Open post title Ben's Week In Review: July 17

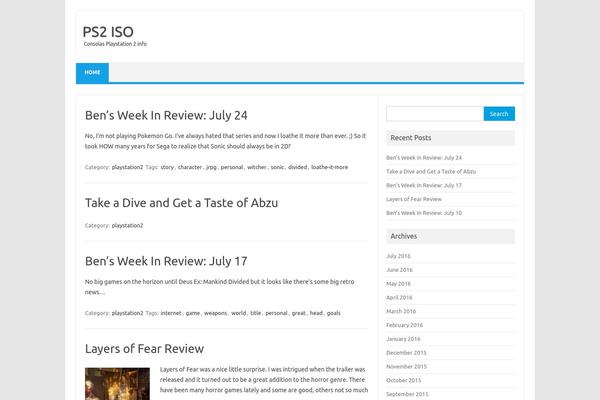click(x=166, y=261)
